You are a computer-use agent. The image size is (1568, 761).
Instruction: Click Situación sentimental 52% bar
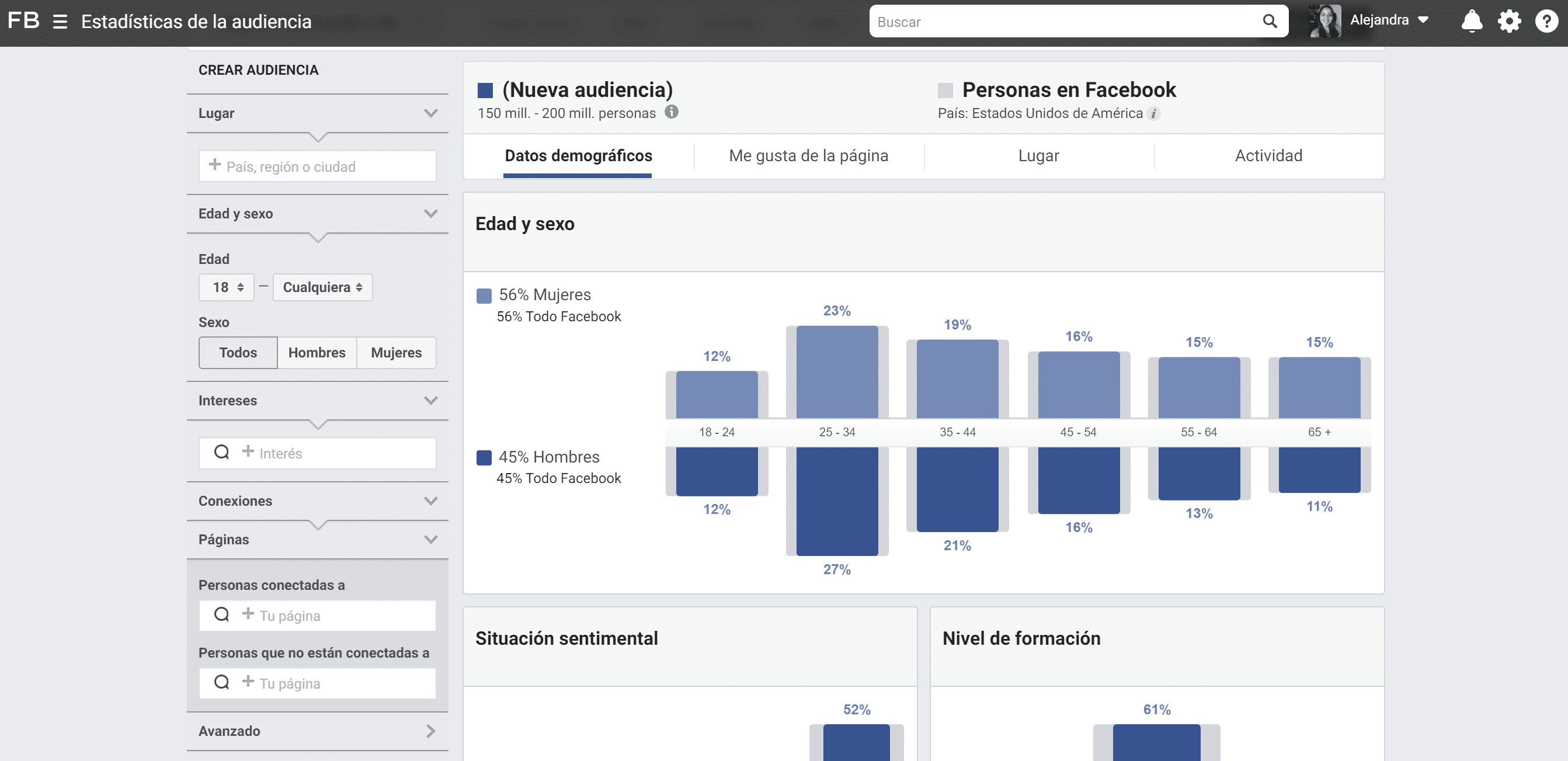pos(857,743)
